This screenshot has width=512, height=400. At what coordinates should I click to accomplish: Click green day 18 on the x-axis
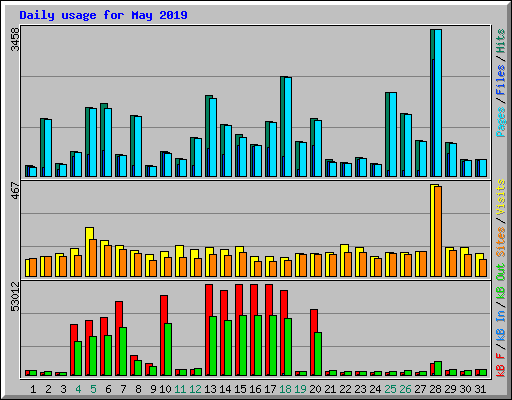coord(285,389)
